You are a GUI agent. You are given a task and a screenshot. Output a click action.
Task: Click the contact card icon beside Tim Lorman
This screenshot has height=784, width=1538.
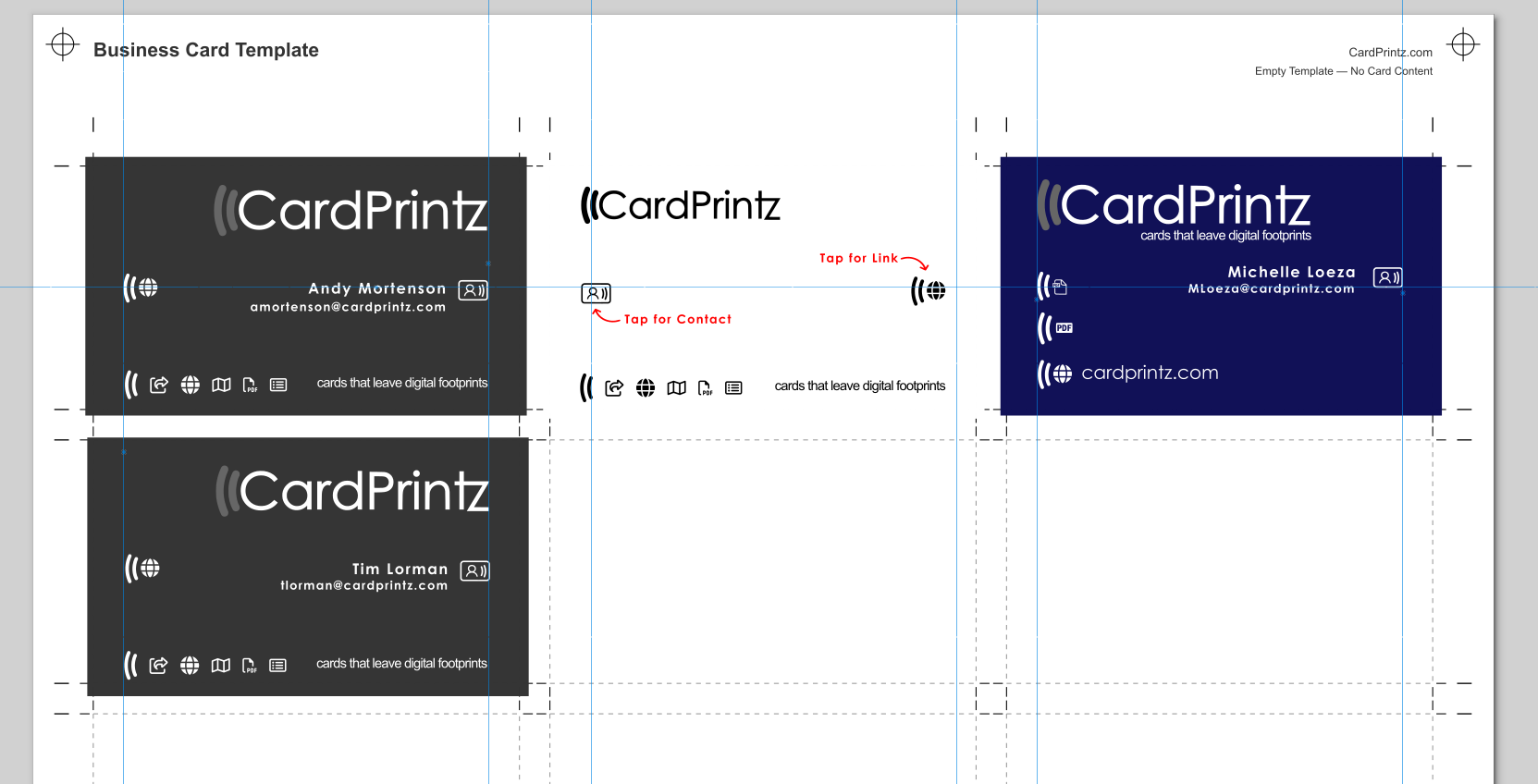point(474,571)
